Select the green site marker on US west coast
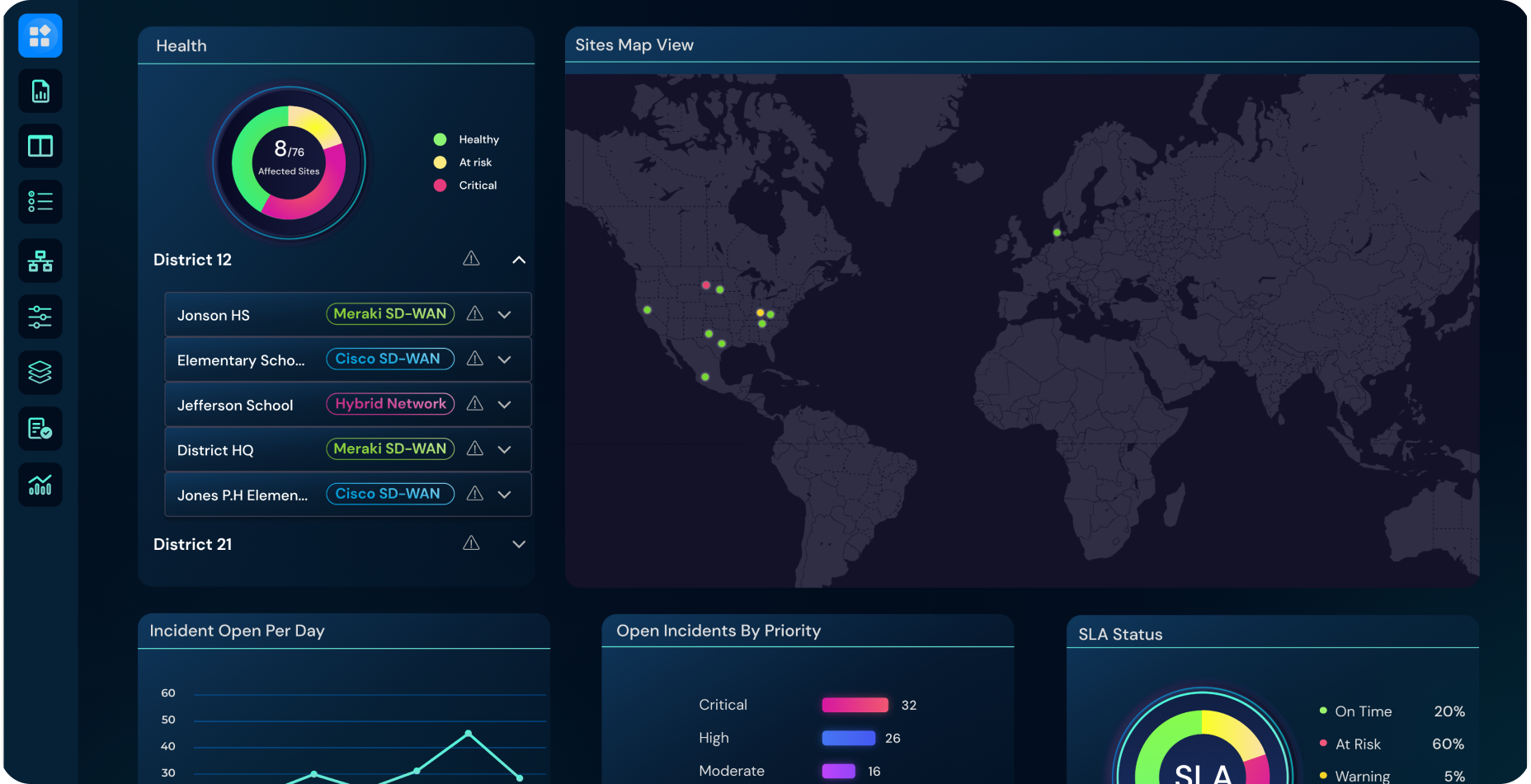Viewport: 1531px width, 784px height. pyautogui.click(x=648, y=310)
